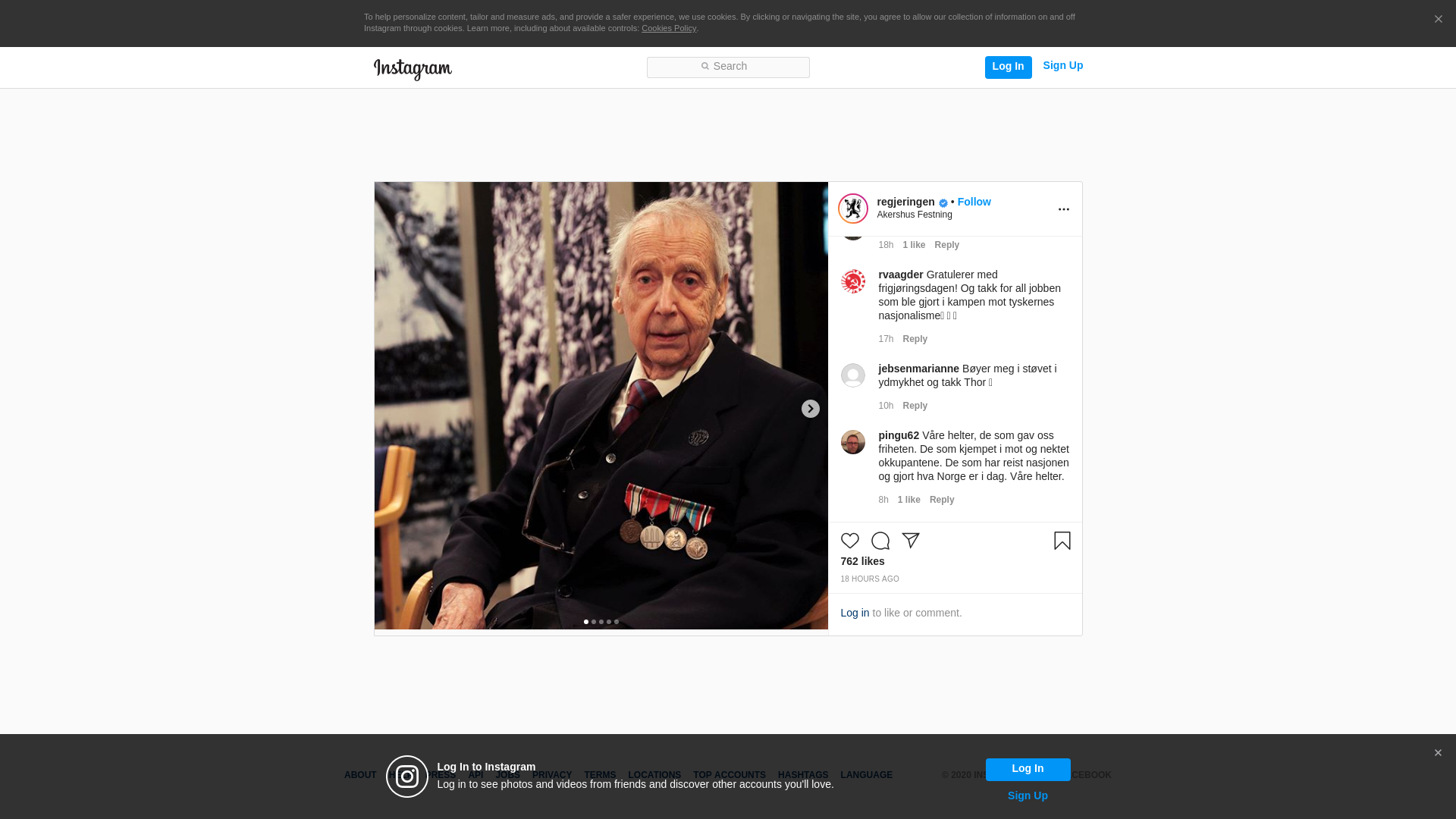
Task: Click the header Log In button
Action: (1008, 67)
